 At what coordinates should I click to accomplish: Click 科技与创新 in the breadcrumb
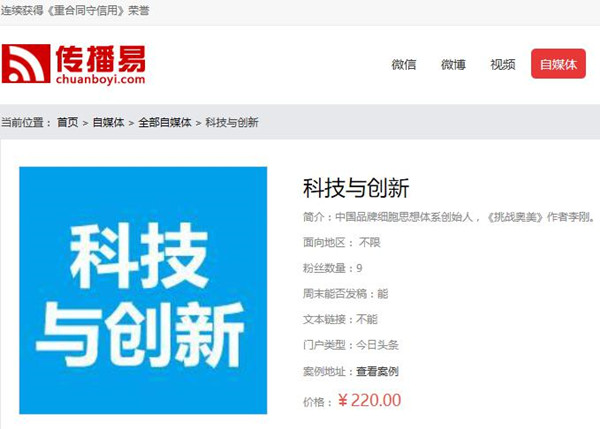pyautogui.click(x=232, y=122)
